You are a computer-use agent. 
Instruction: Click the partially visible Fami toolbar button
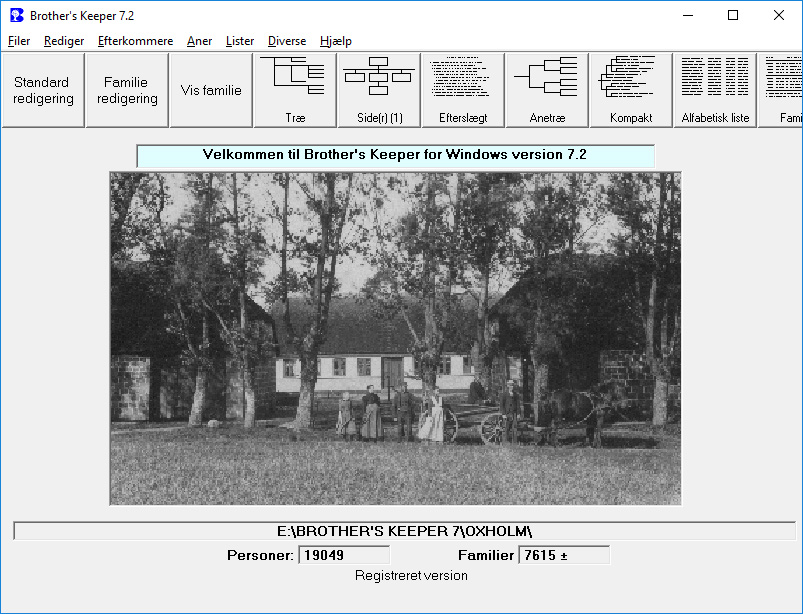780,90
